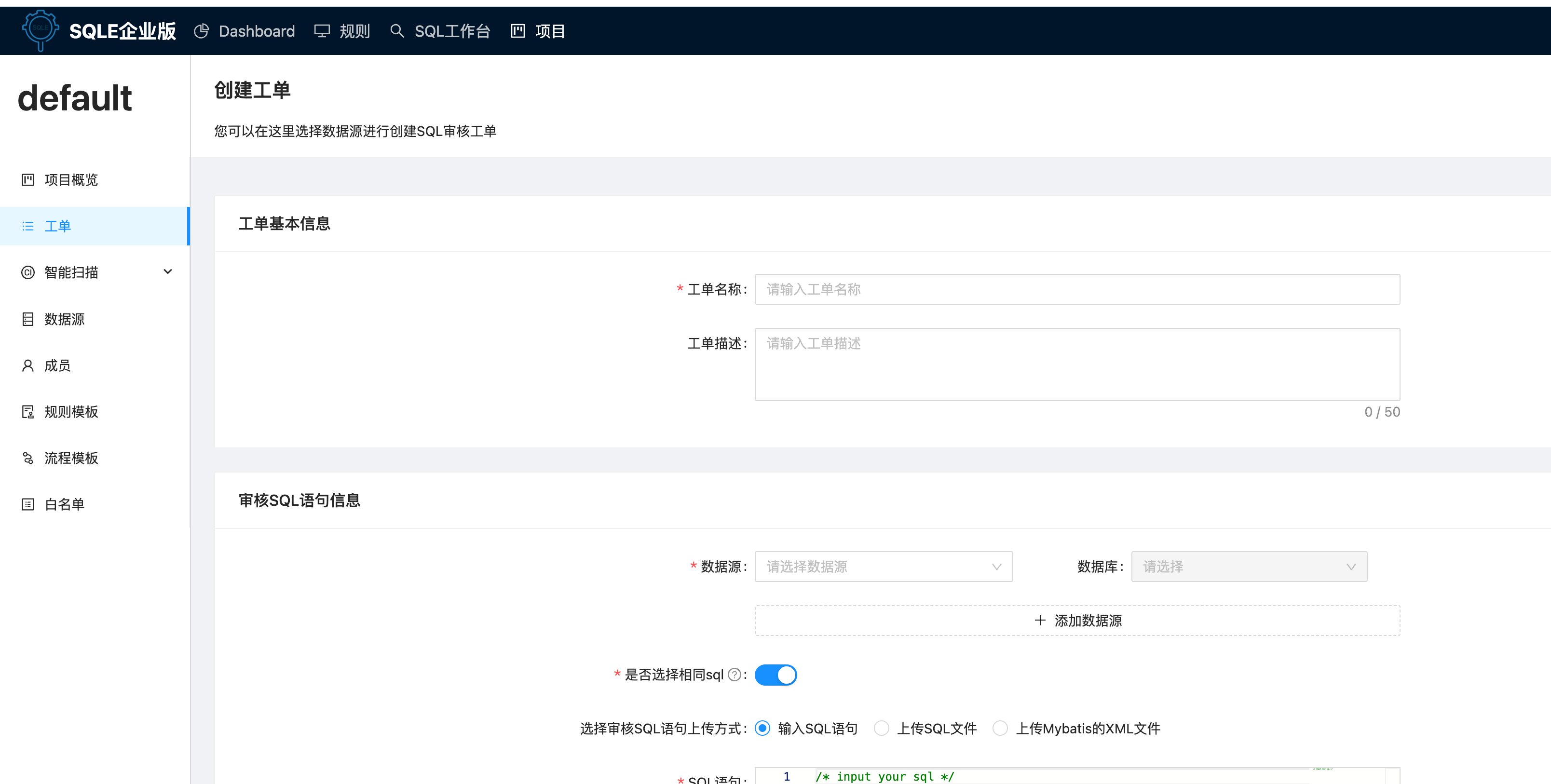Click the 智能扫描 scan icon

tap(27, 272)
